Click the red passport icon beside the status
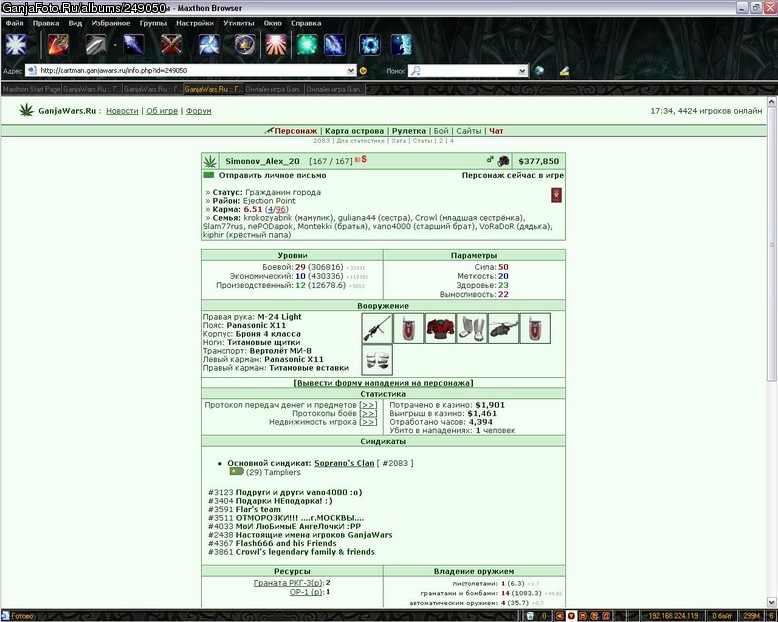This screenshot has height=622, width=778. coord(556,195)
